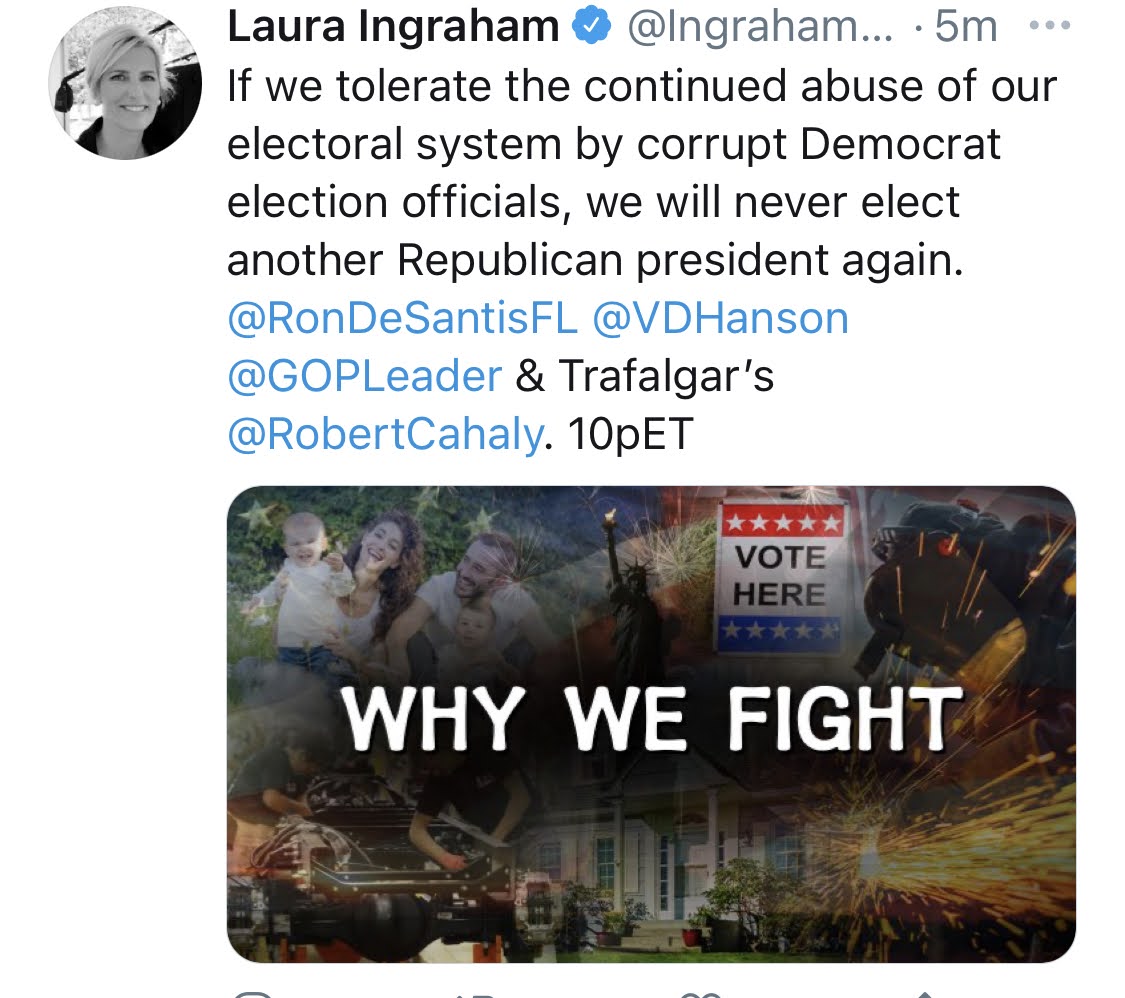Expand the WHY WE FIGHT image

[x=651, y=724]
